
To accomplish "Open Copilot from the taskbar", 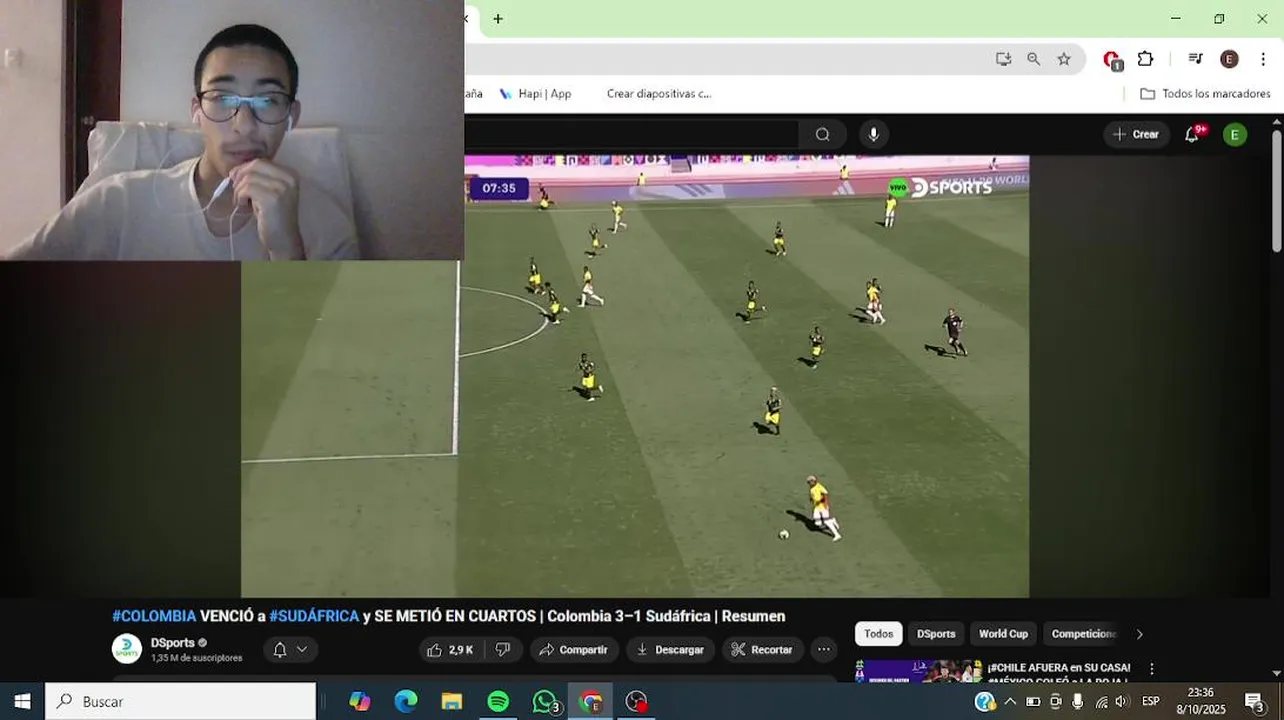I will pyautogui.click(x=360, y=702).
